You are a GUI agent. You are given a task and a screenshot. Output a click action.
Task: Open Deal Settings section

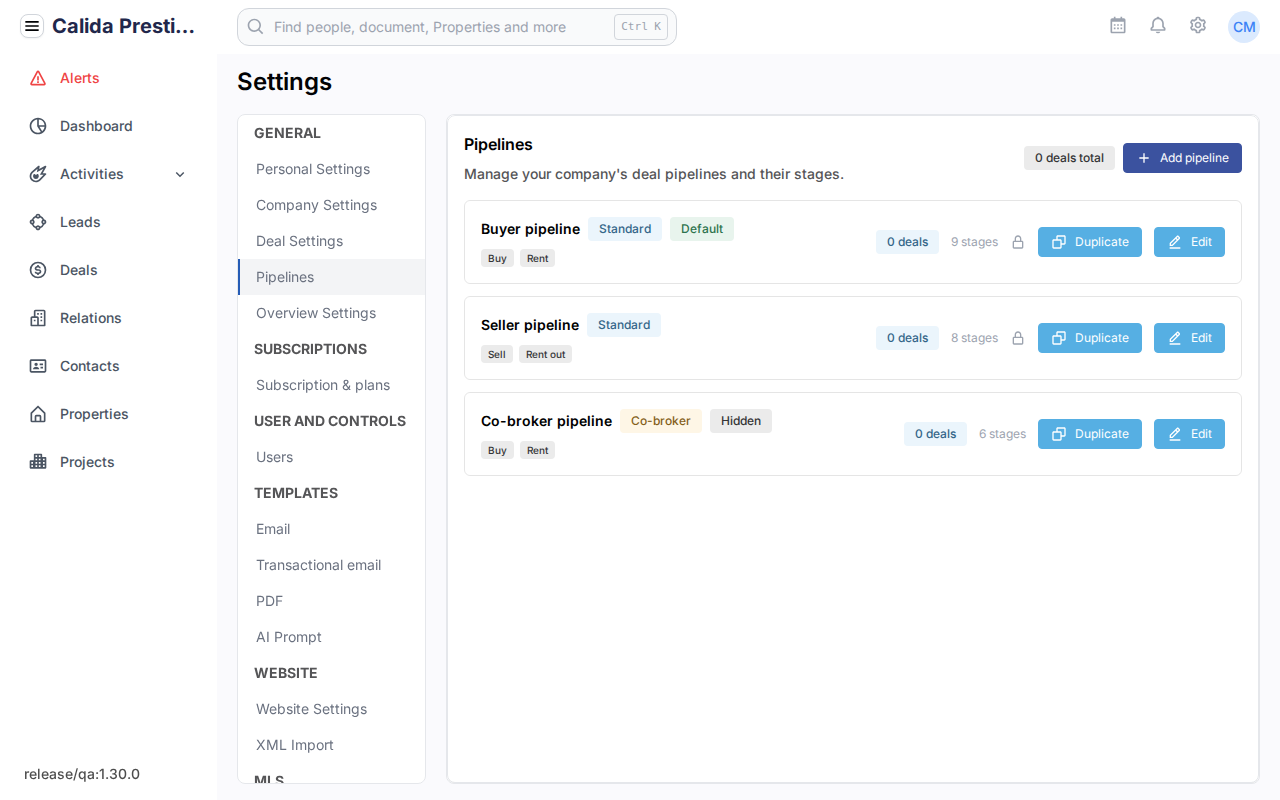(x=332, y=241)
